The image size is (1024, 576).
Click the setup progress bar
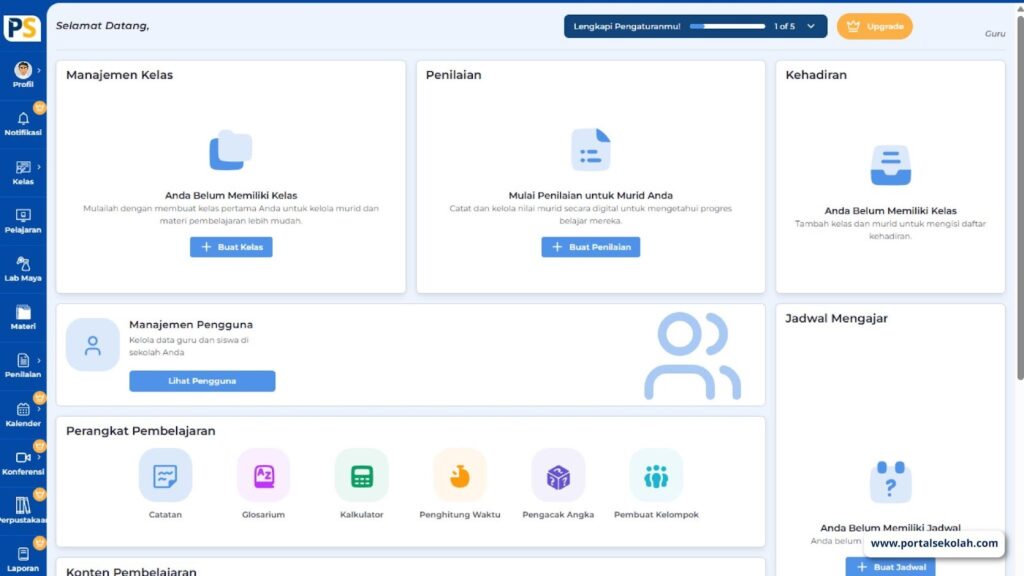tap(727, 26)
